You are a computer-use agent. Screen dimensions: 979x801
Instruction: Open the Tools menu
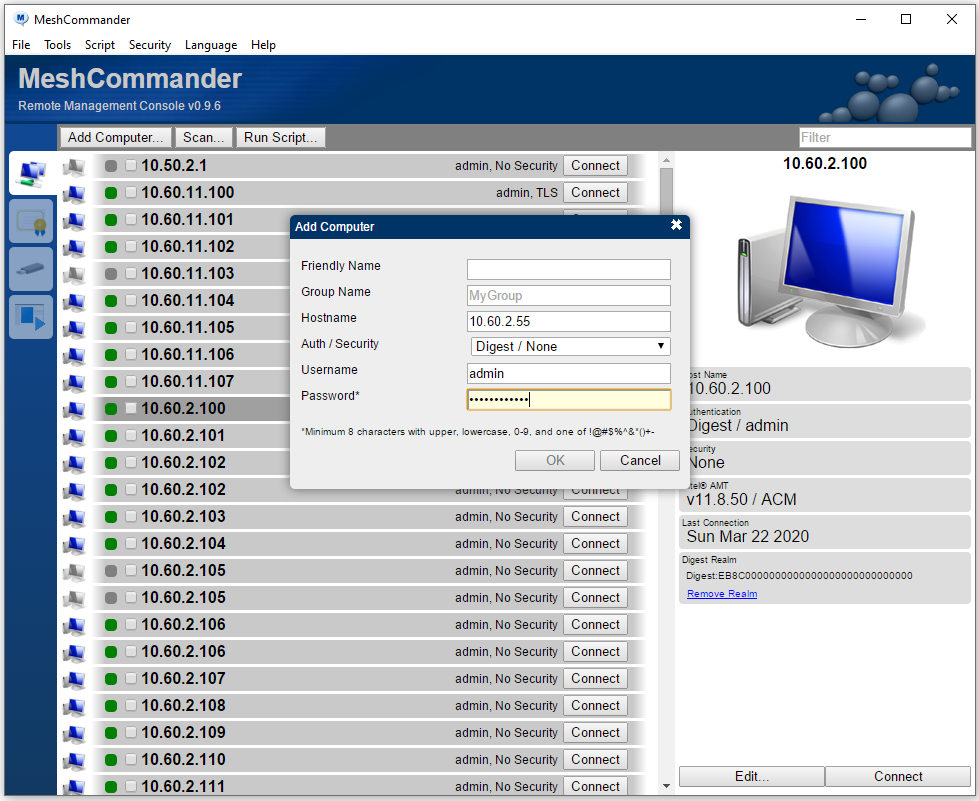pos(58,45)
